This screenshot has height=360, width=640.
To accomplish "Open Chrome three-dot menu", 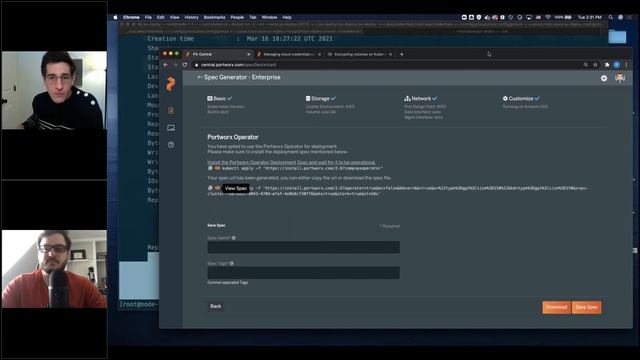I will (x=627, y=64).
